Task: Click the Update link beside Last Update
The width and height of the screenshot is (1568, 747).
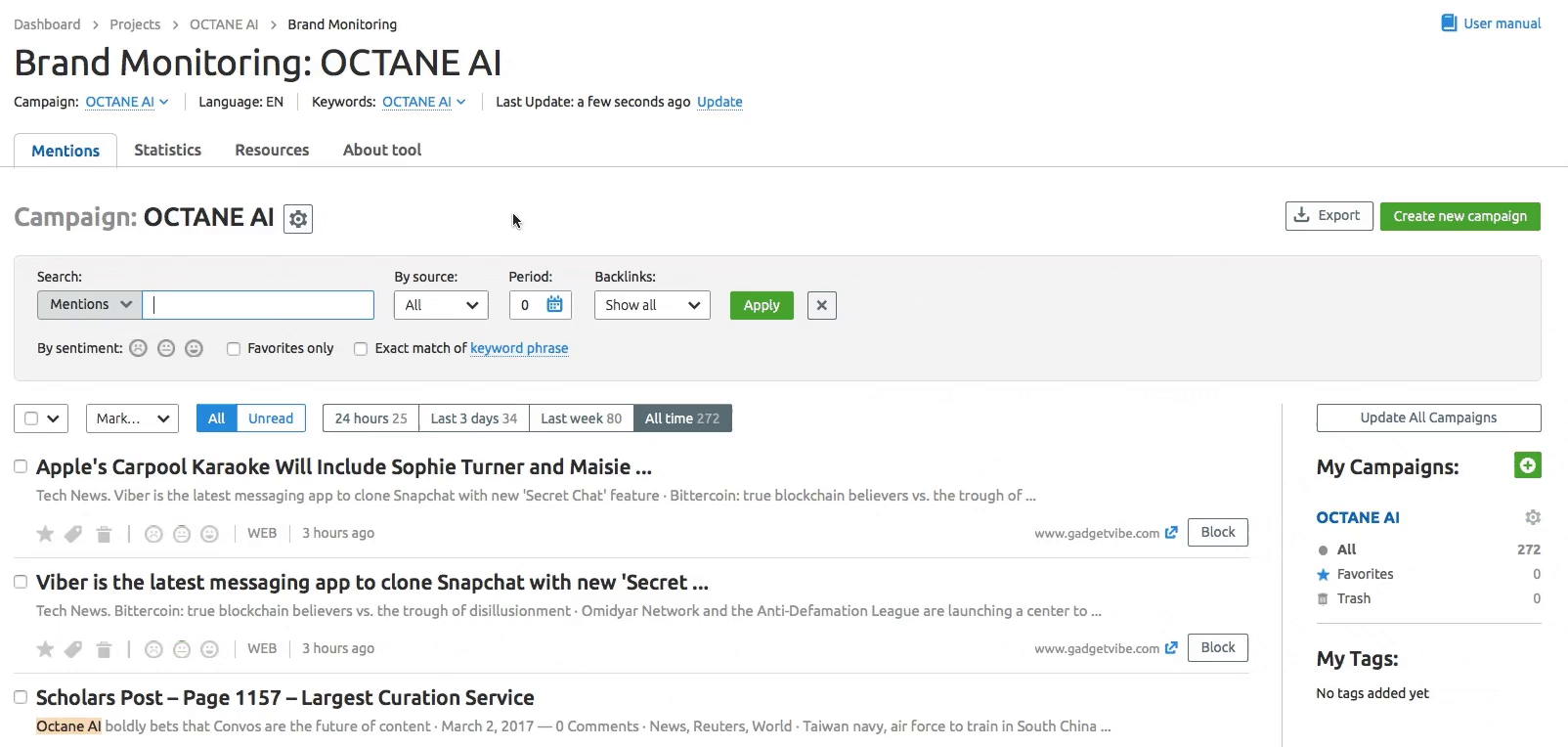Action: coord(719,102)
